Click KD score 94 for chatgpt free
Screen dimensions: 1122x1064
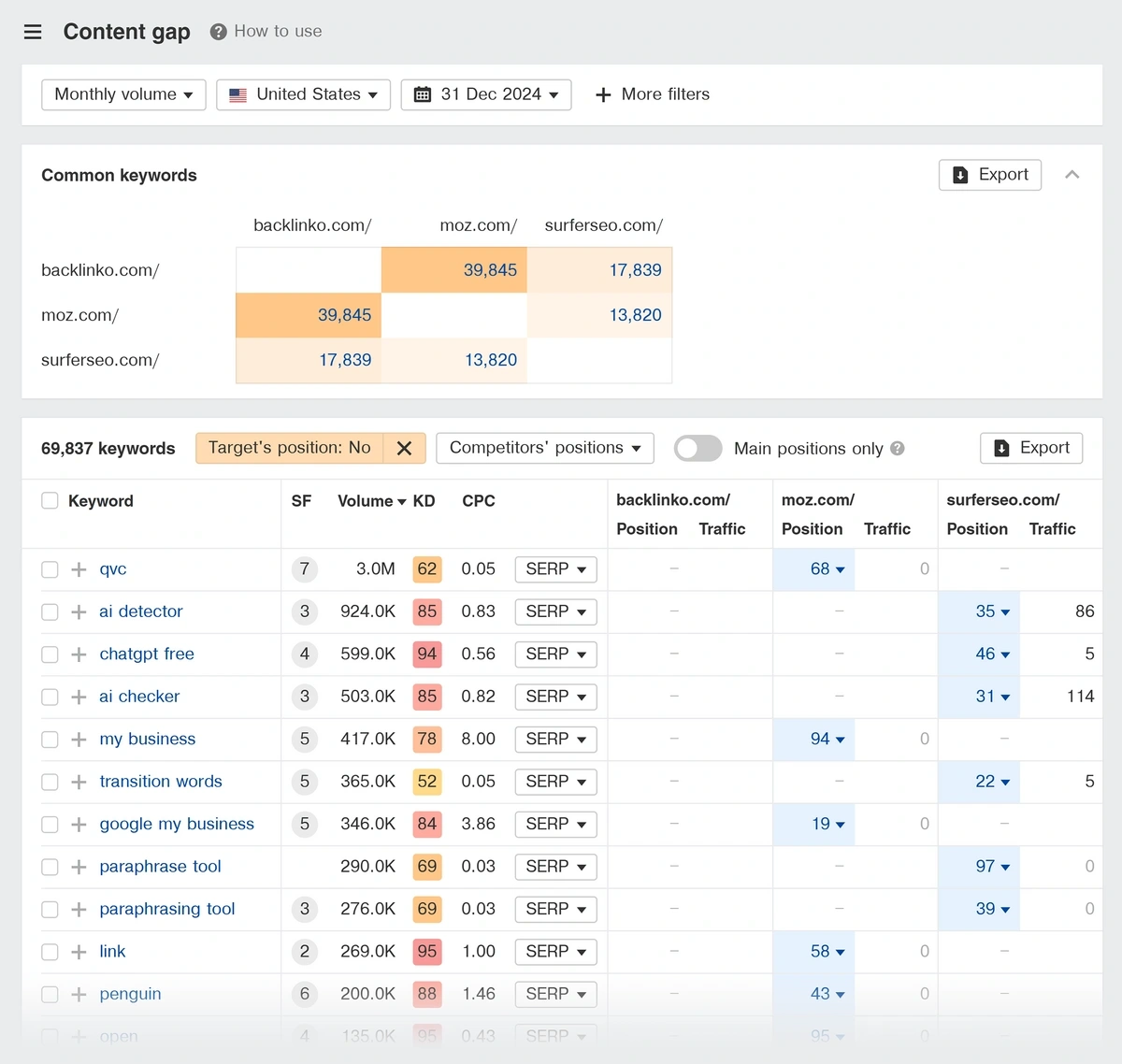[x=427, y=654]
